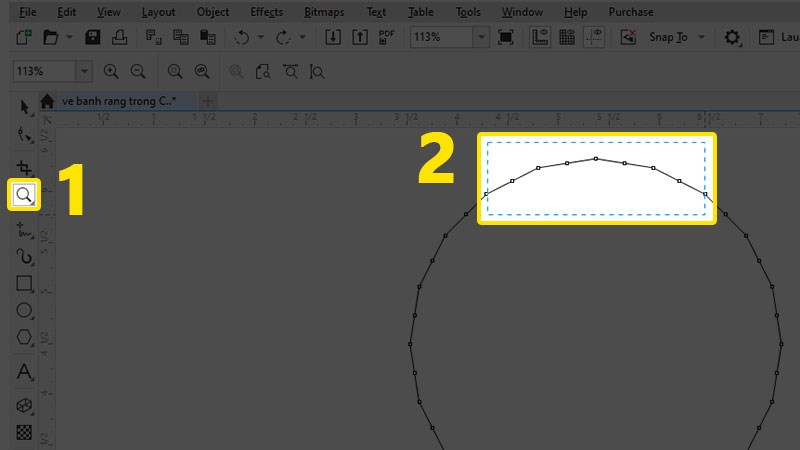Open the Purchase menu item
Screen dimensions: 800x450
click(x=631, y=12)
